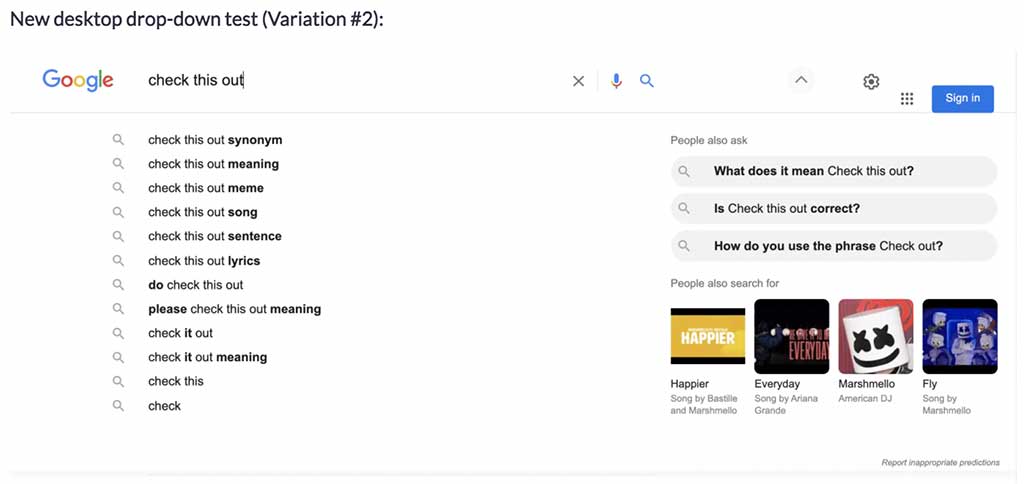Start voice search with the microphone icon

(616, 81)
